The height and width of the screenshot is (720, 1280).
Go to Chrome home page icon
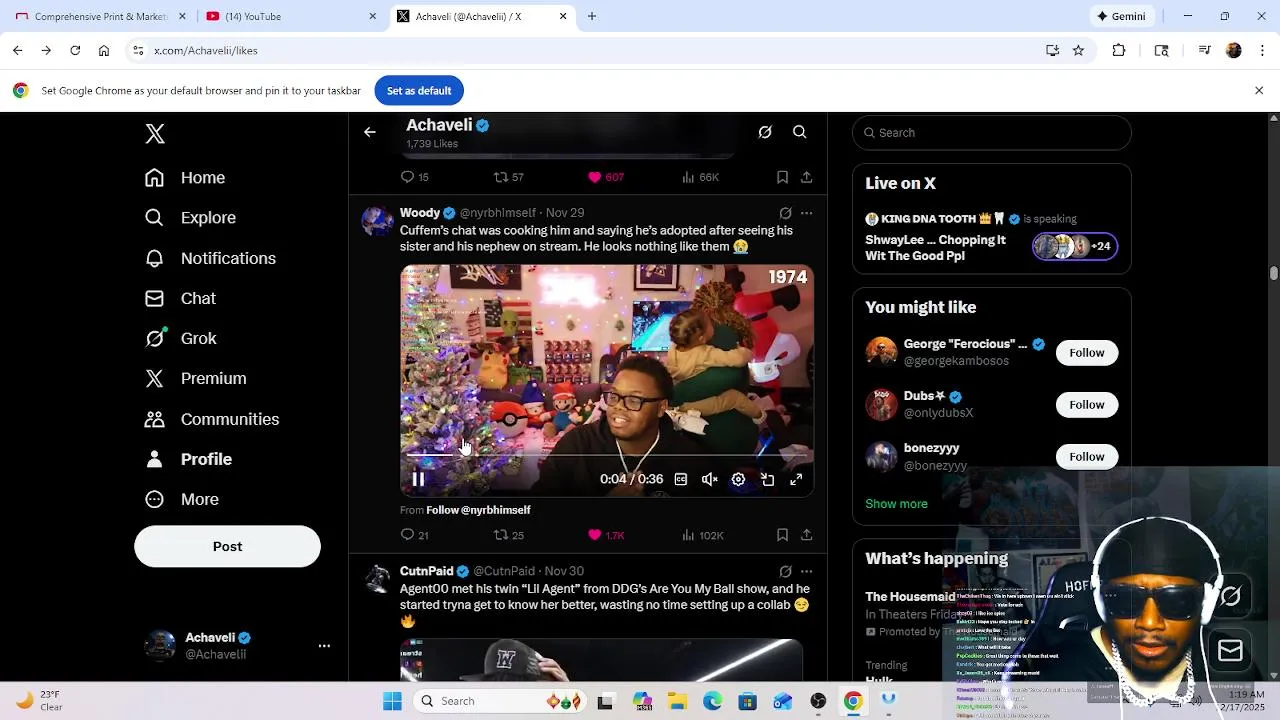104,50
